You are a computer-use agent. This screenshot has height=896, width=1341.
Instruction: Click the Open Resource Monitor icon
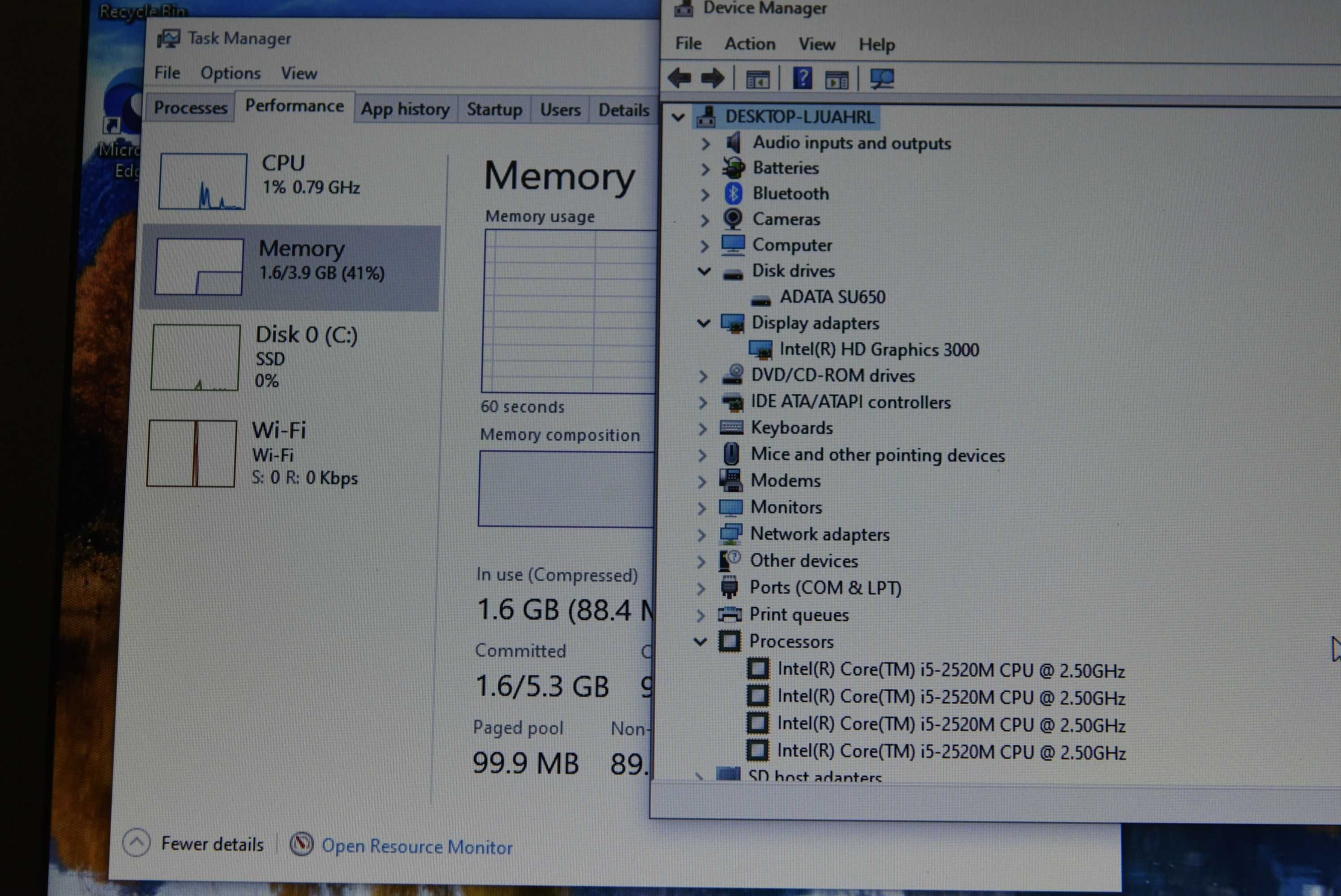point(301,844)
